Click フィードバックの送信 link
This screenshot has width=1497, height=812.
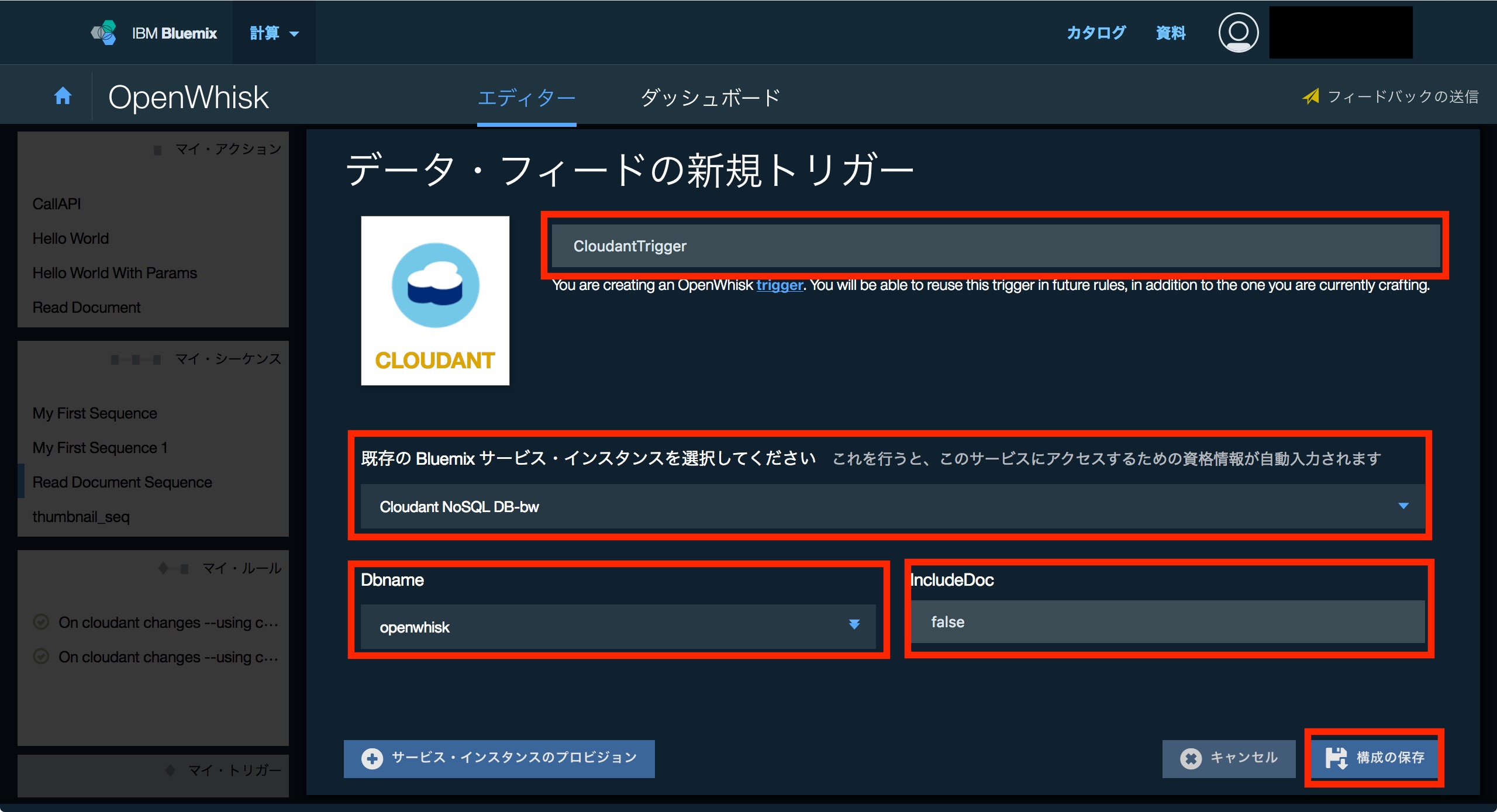click(x=1403, y=96)
